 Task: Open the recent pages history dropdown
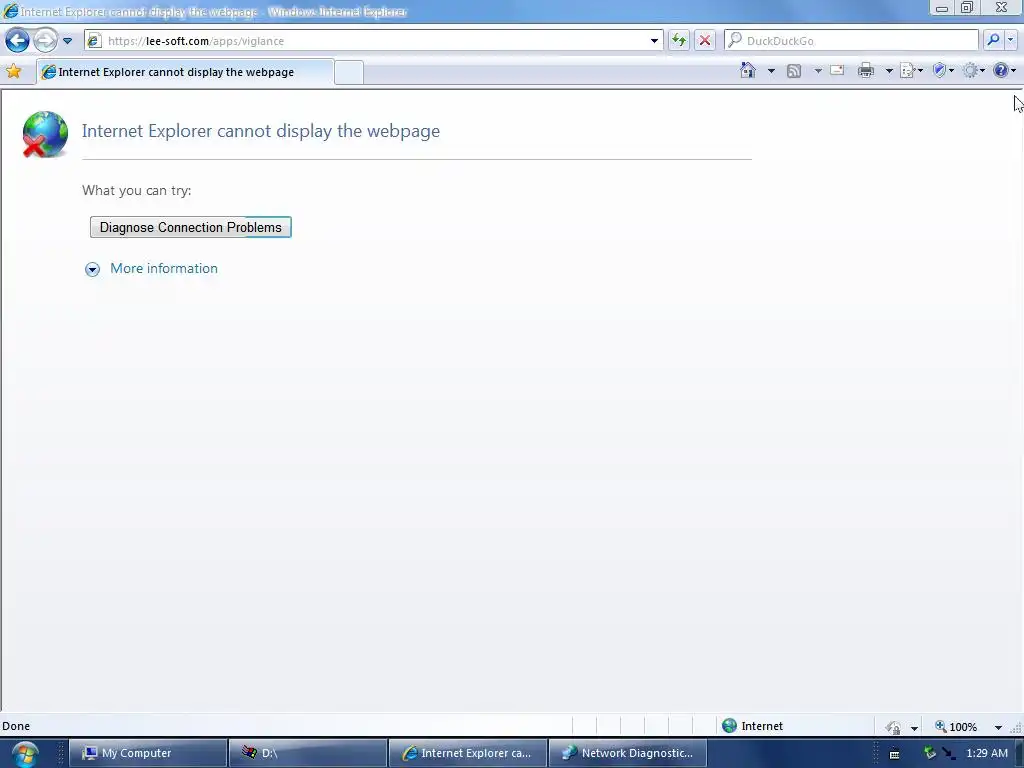(67, 40)
